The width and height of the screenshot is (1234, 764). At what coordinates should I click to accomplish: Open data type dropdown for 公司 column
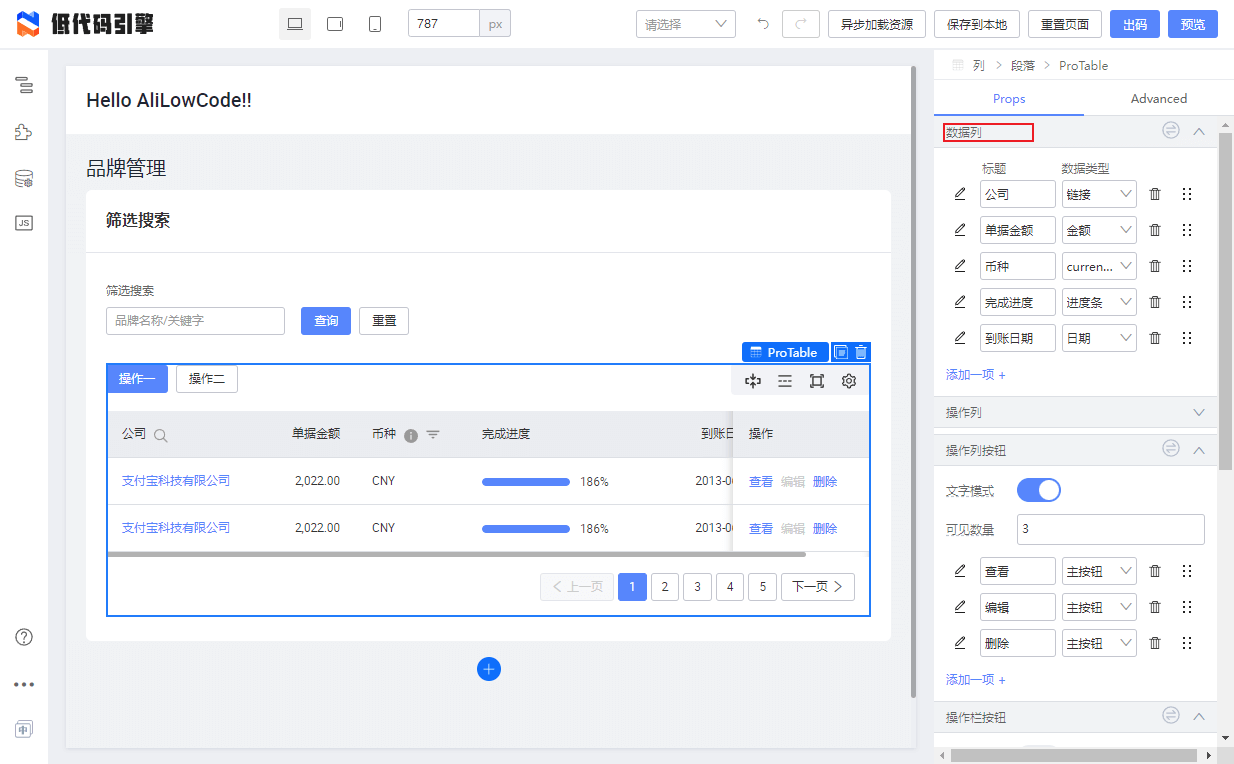click(x=1099, y=194)
